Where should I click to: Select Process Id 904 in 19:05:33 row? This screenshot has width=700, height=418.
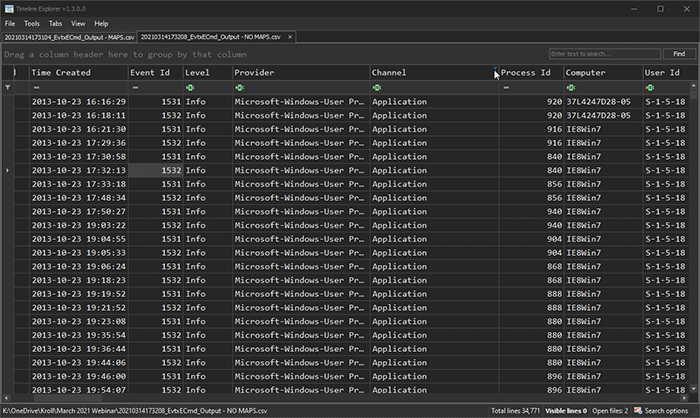(x=531, y=253)
